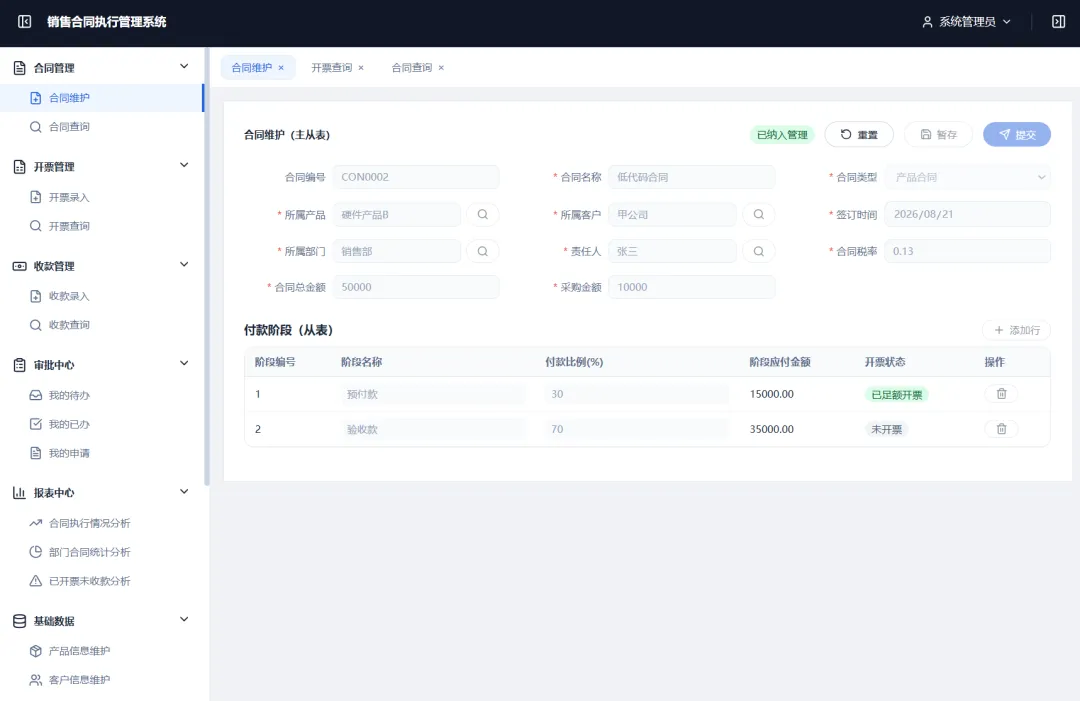
Task: Open 我的待办 in the sidebar
Action: click(x=102, y=395)
